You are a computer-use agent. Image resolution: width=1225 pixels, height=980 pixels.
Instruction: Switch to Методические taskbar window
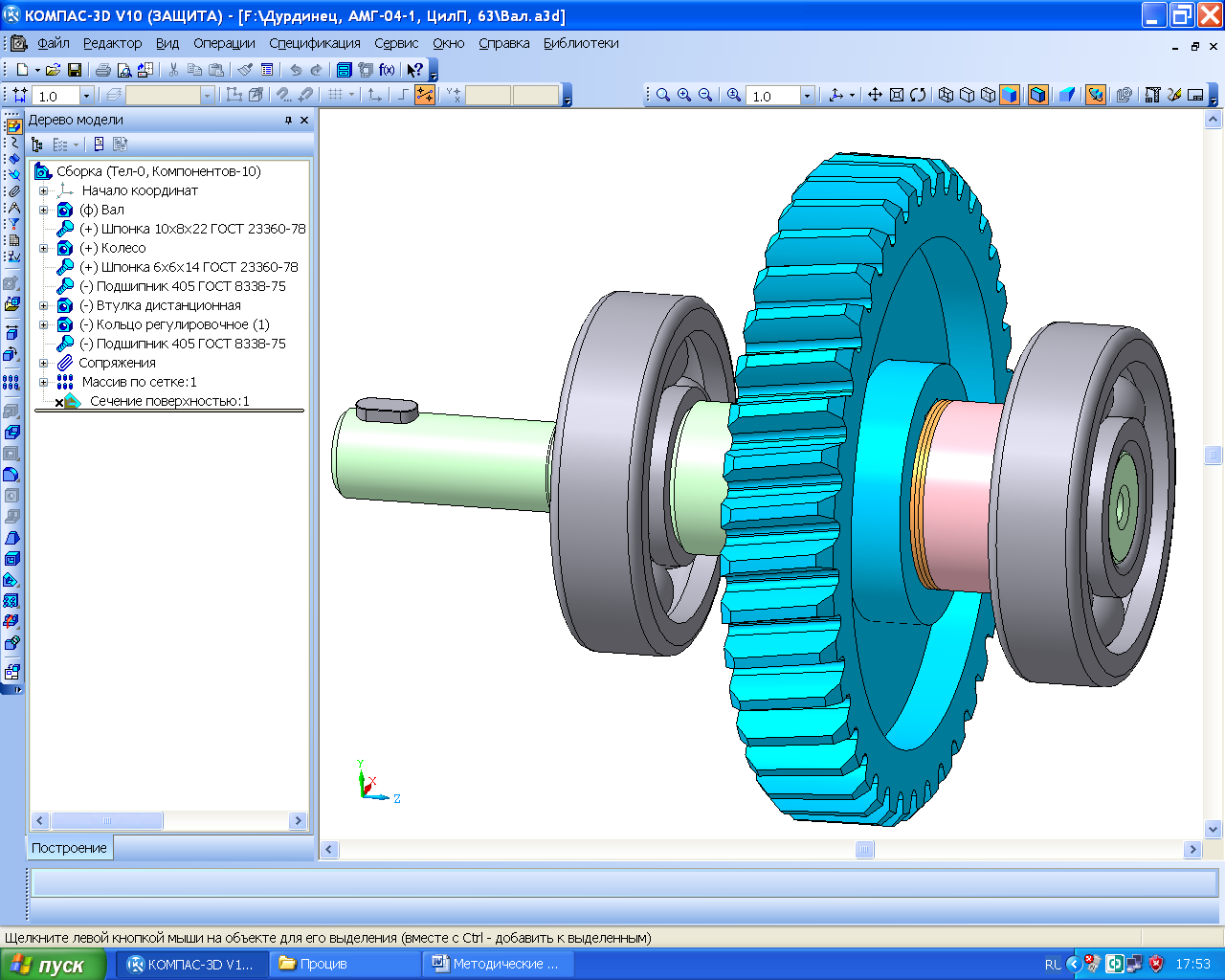[498, 964]
